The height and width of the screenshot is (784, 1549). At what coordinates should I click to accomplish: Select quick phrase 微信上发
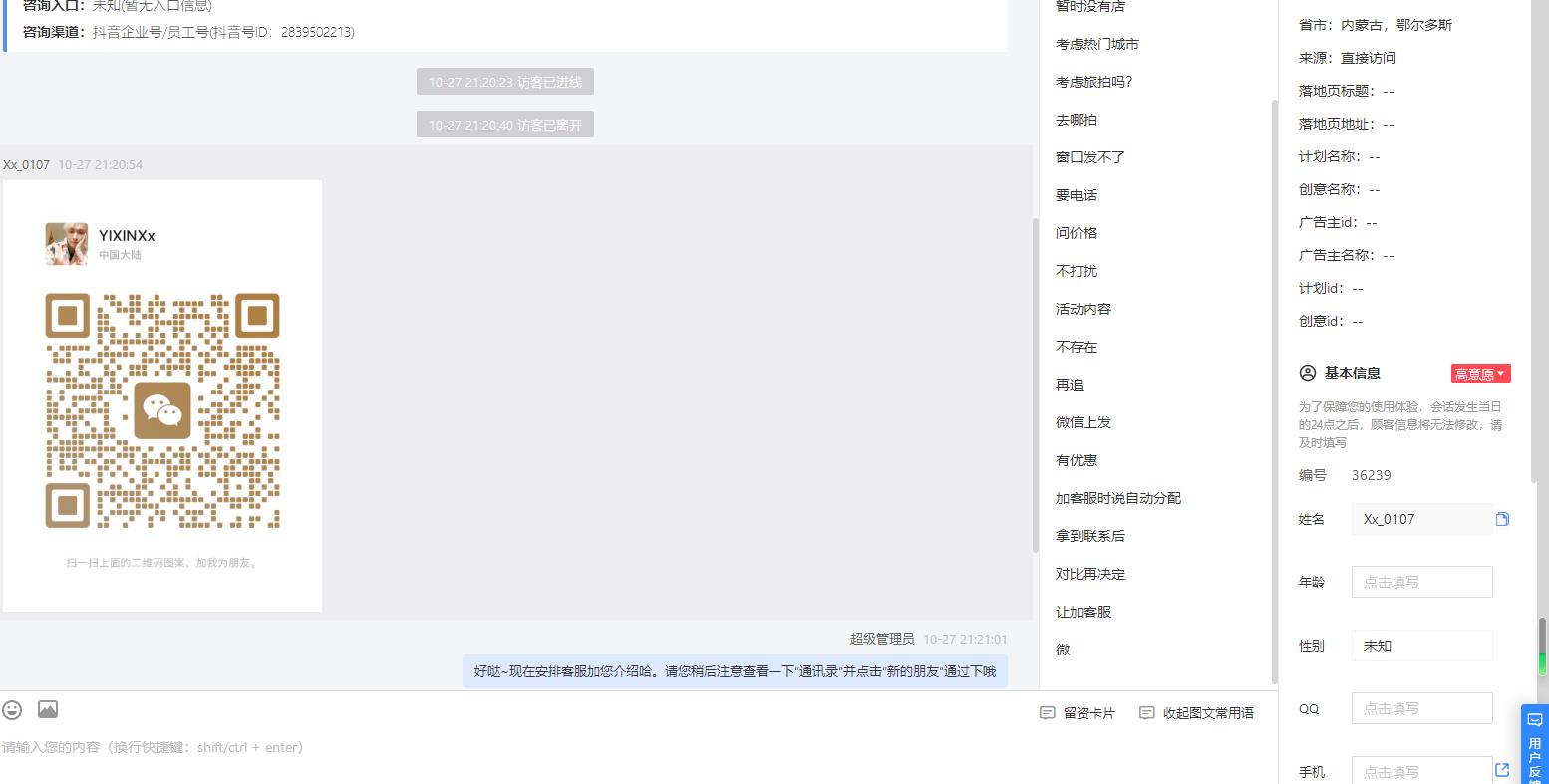click(1084, 422)
